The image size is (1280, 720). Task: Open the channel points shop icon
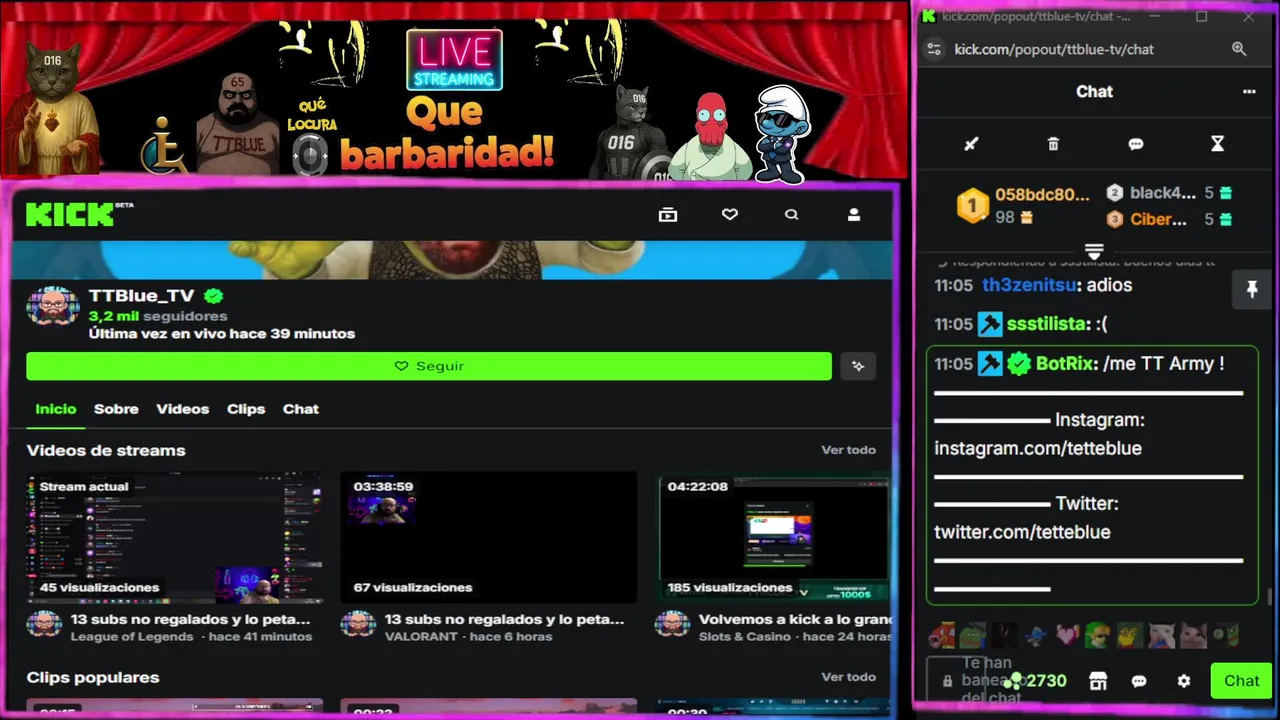coord(1098,681)
